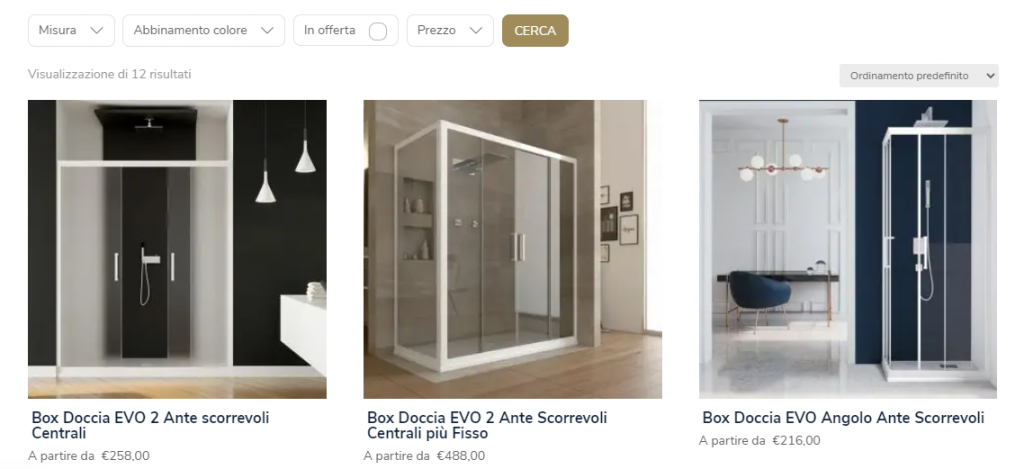Click the Prezzo chevron arrow icon

(475, 31)
